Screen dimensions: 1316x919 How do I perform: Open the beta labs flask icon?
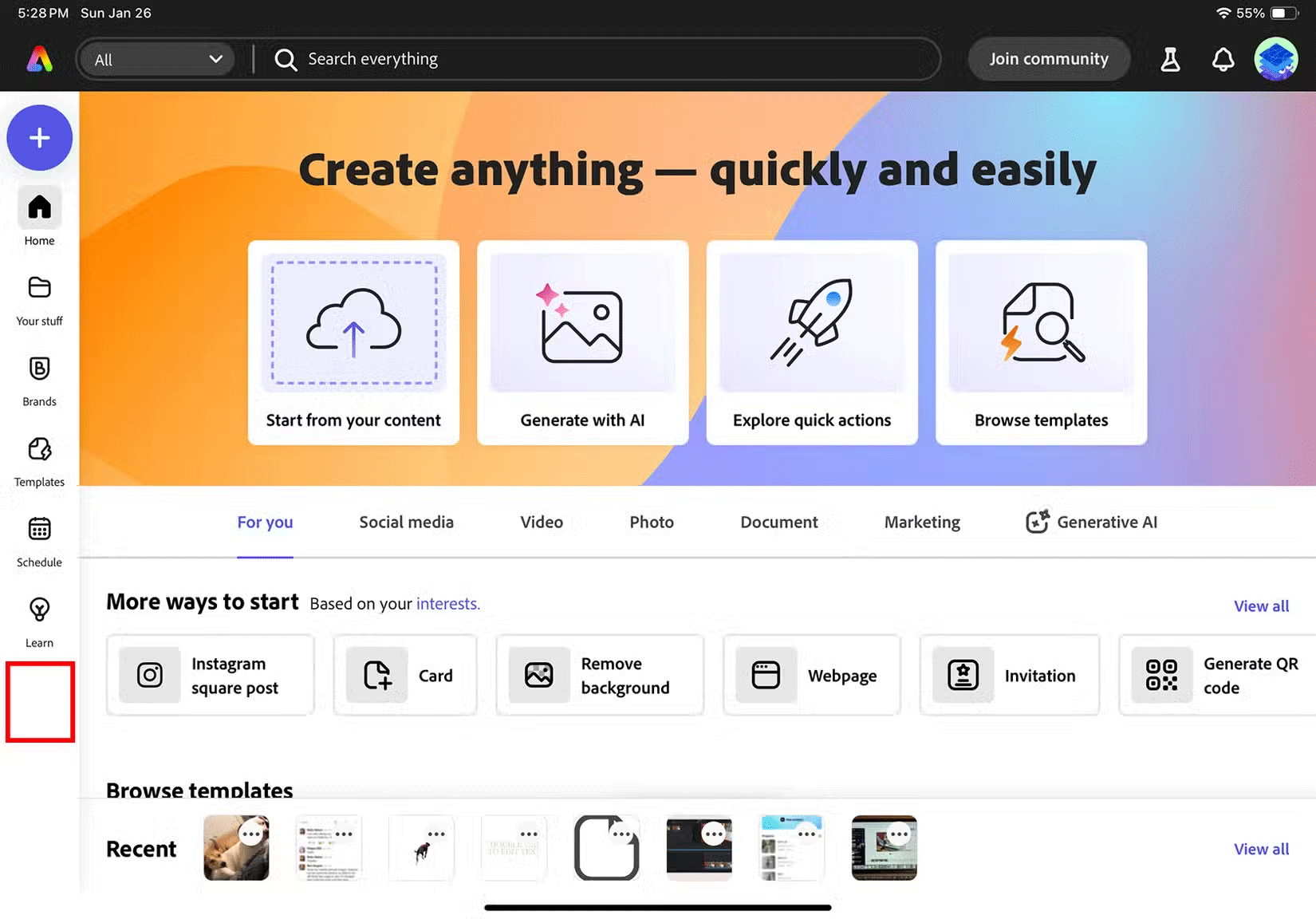[x=1170, y=59]
